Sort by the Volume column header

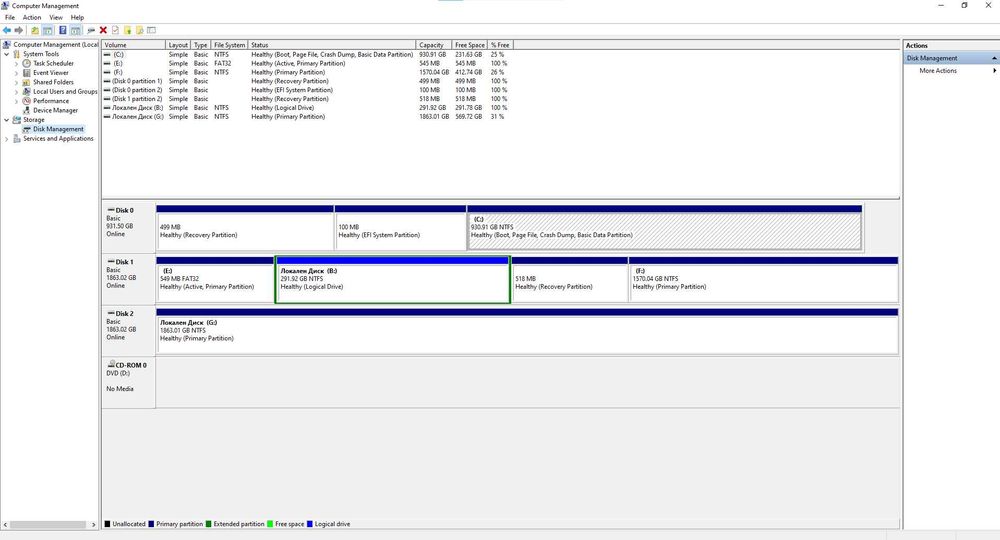(133, 45)
